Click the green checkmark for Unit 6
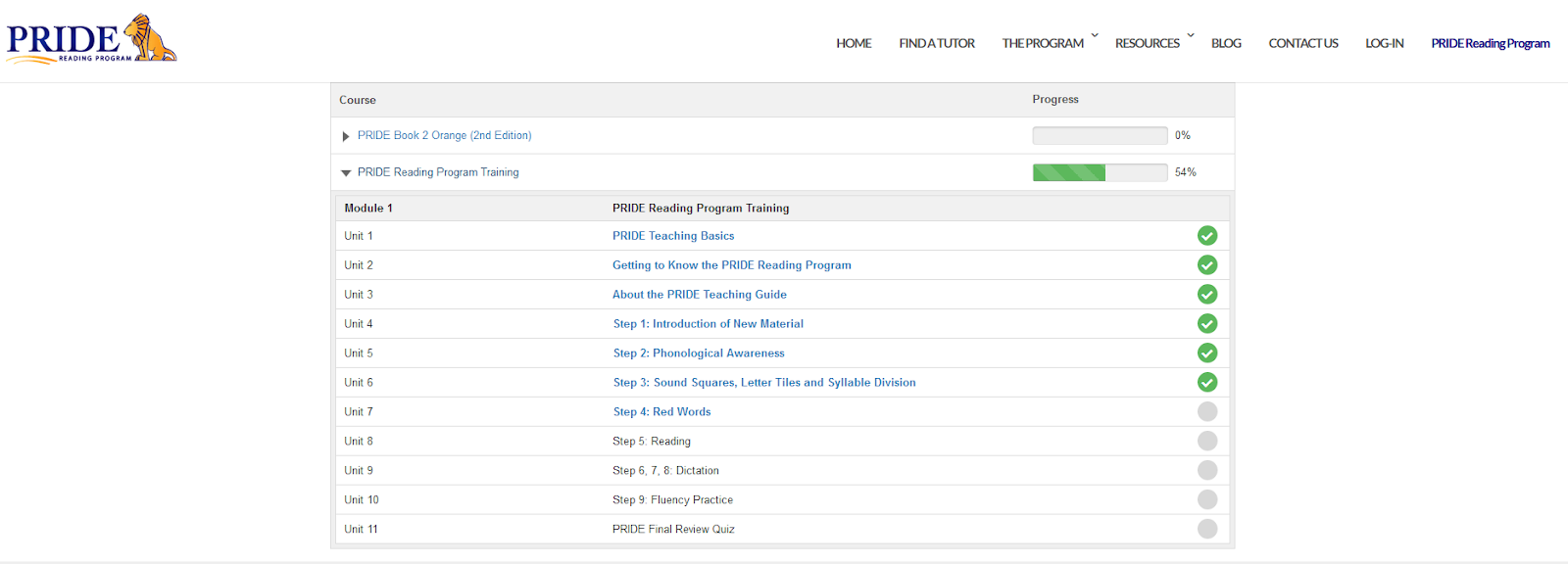 1207,383
